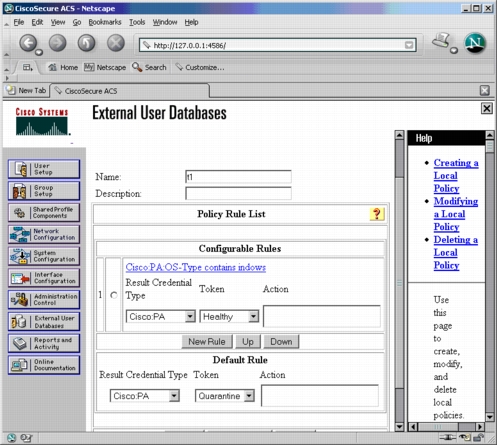Open External User Databases section
Viewport: 499px width, 447px height.
44,322
